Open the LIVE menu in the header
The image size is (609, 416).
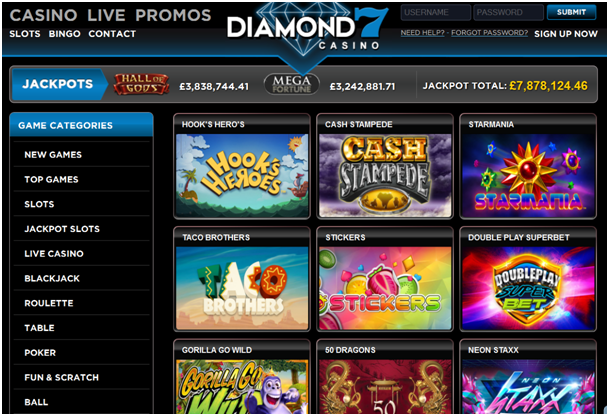106,15
